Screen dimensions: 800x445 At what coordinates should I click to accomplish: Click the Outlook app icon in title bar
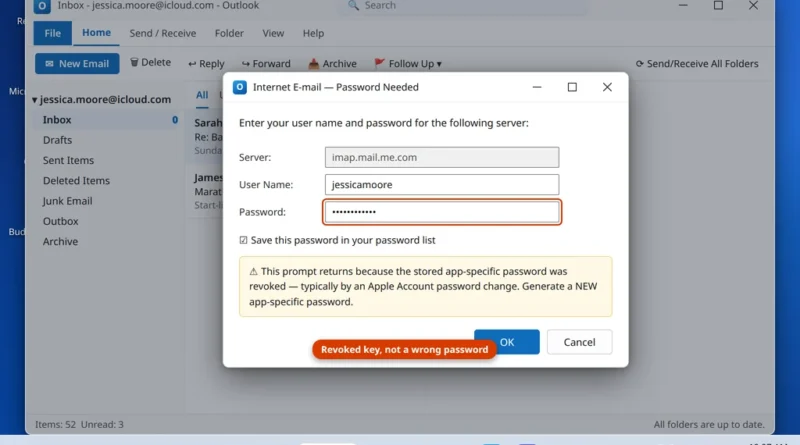[42, 6]
